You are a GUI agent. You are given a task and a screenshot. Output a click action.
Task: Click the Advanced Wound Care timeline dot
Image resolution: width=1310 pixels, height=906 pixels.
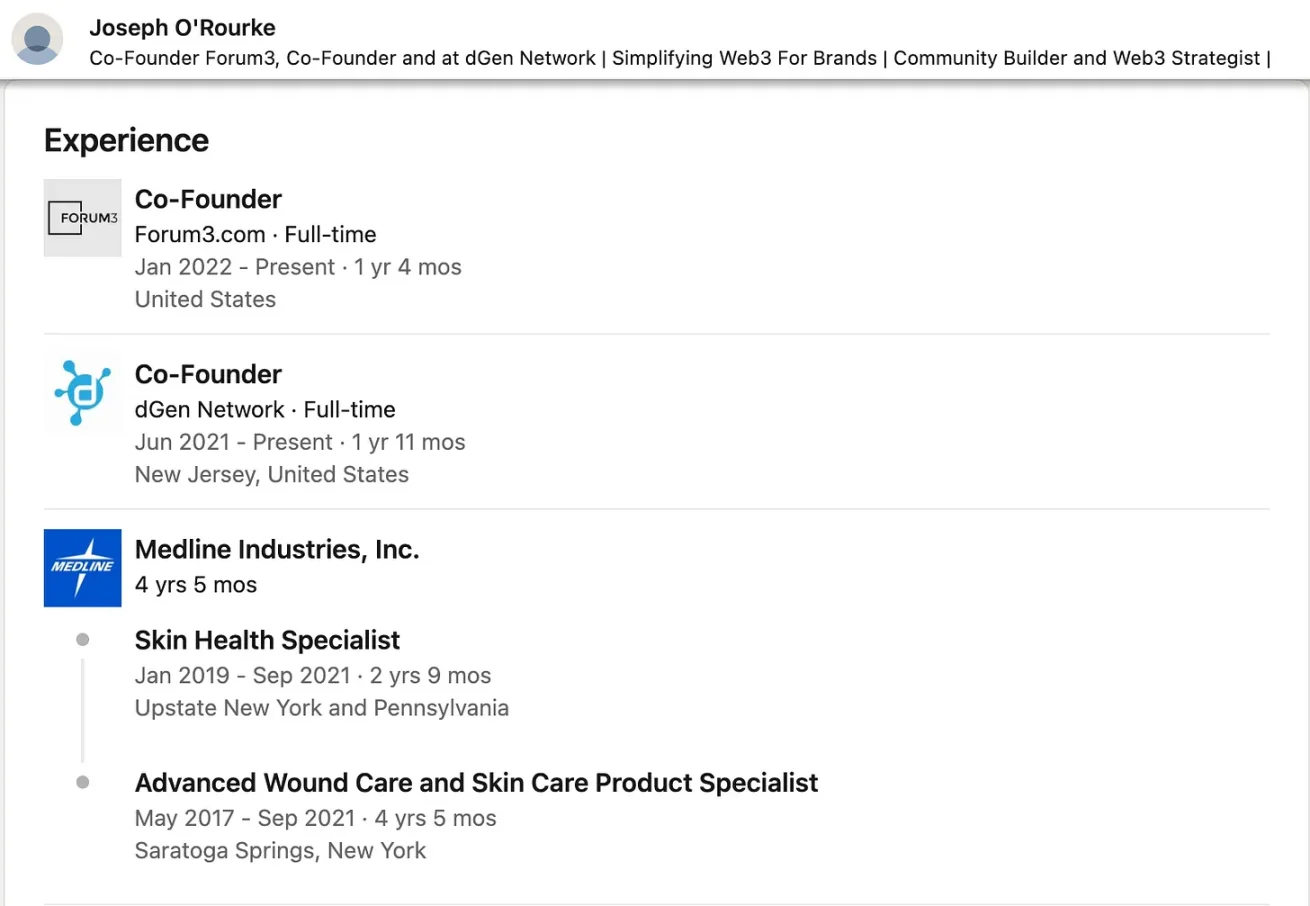(x=82, y=782)
